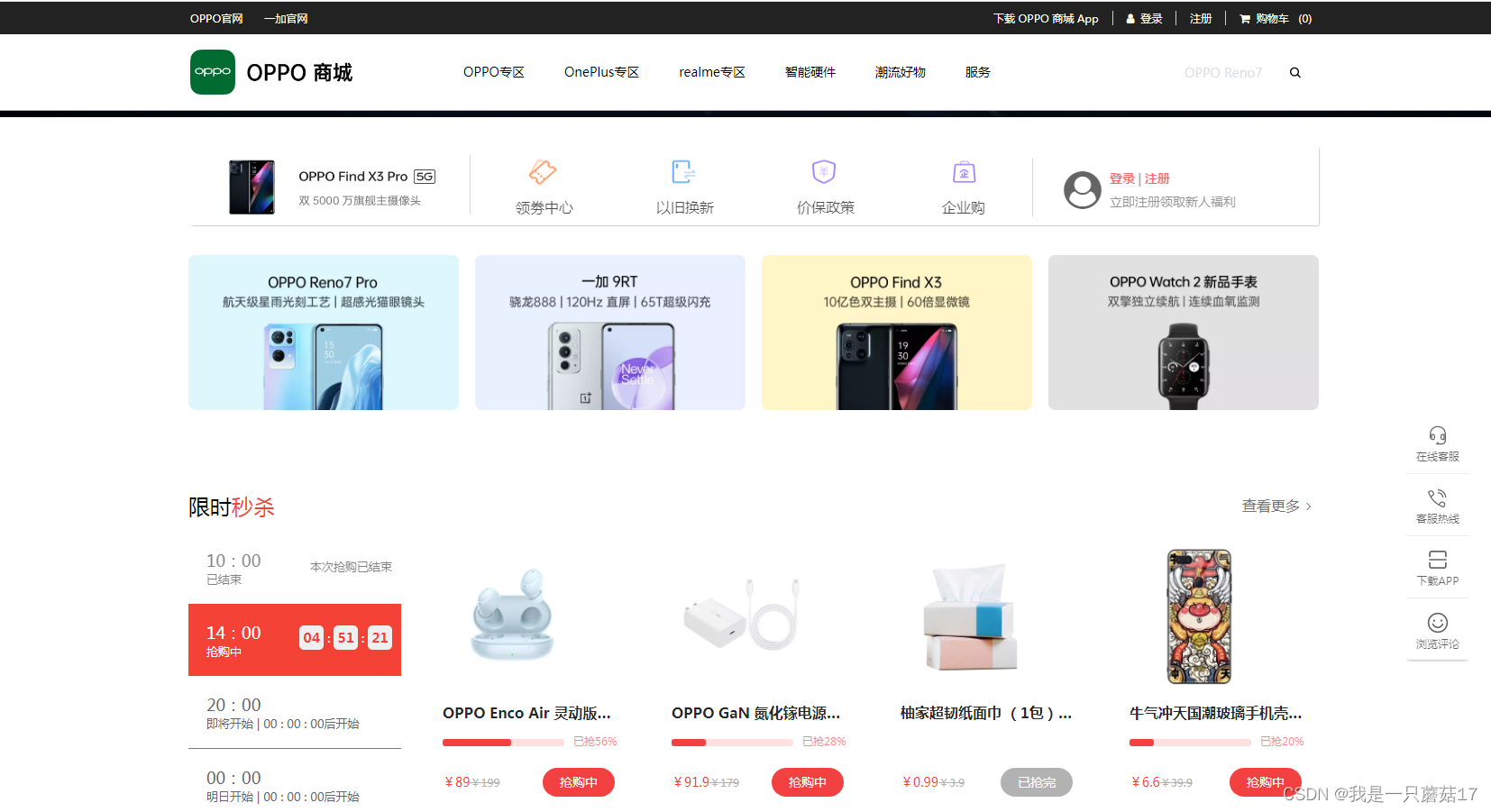
Task: Open online customer service headset icon
Action: coord(1438,435)
